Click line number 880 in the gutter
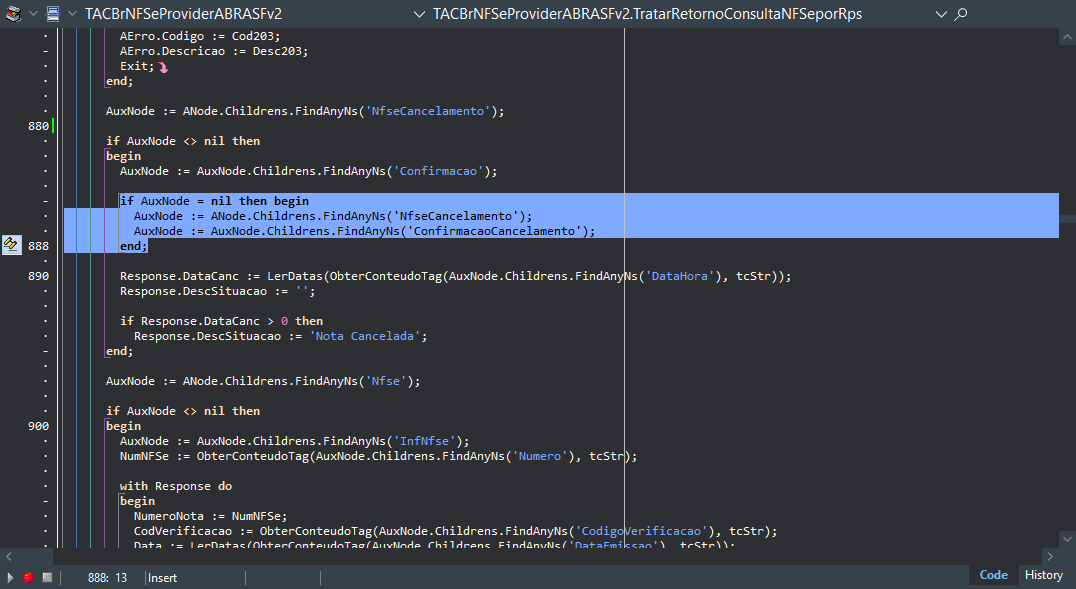Viewport: 1076px width, 589px height. point(38,126)
